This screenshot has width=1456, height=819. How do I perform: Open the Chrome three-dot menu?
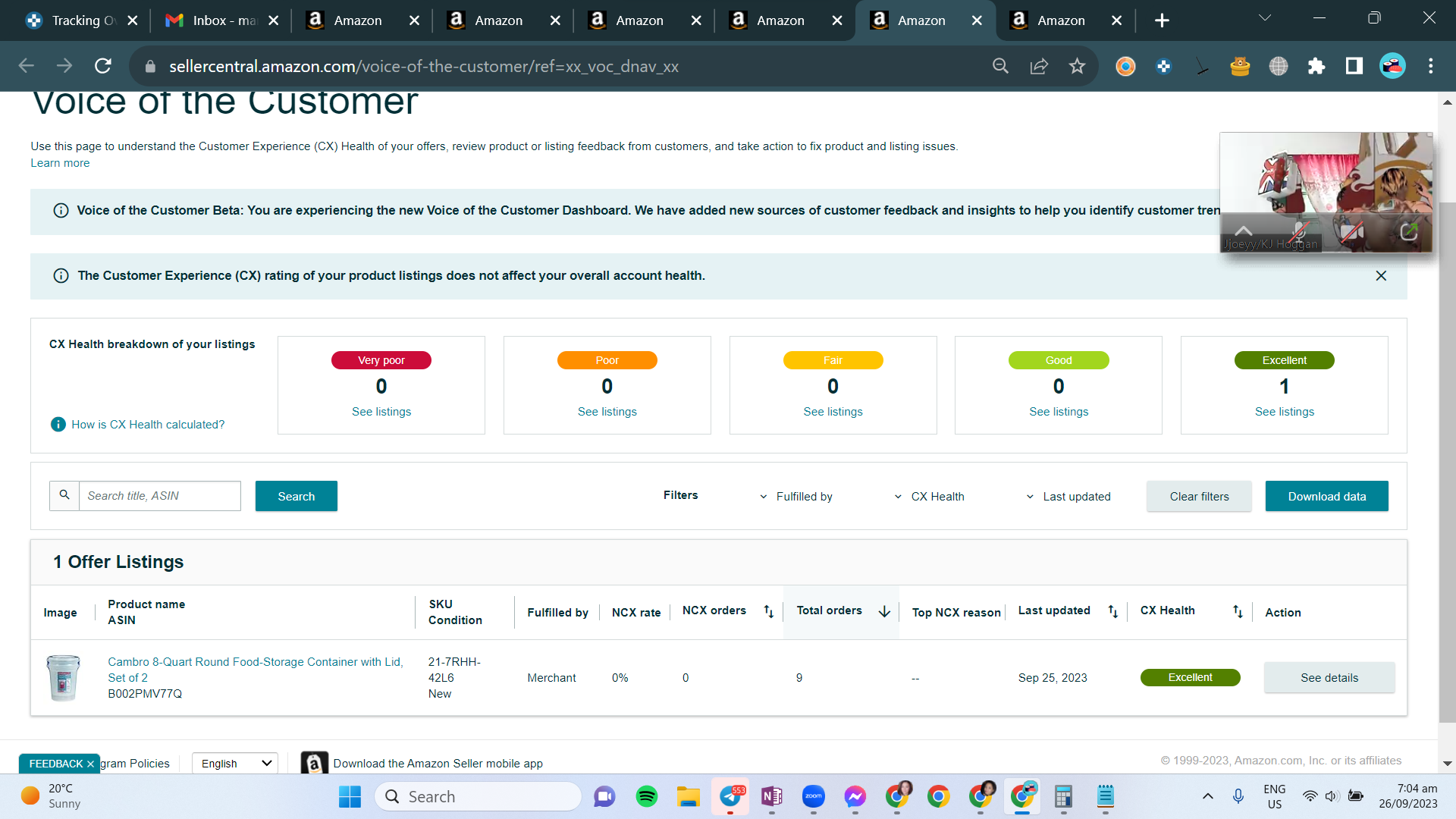(1431, 67)
